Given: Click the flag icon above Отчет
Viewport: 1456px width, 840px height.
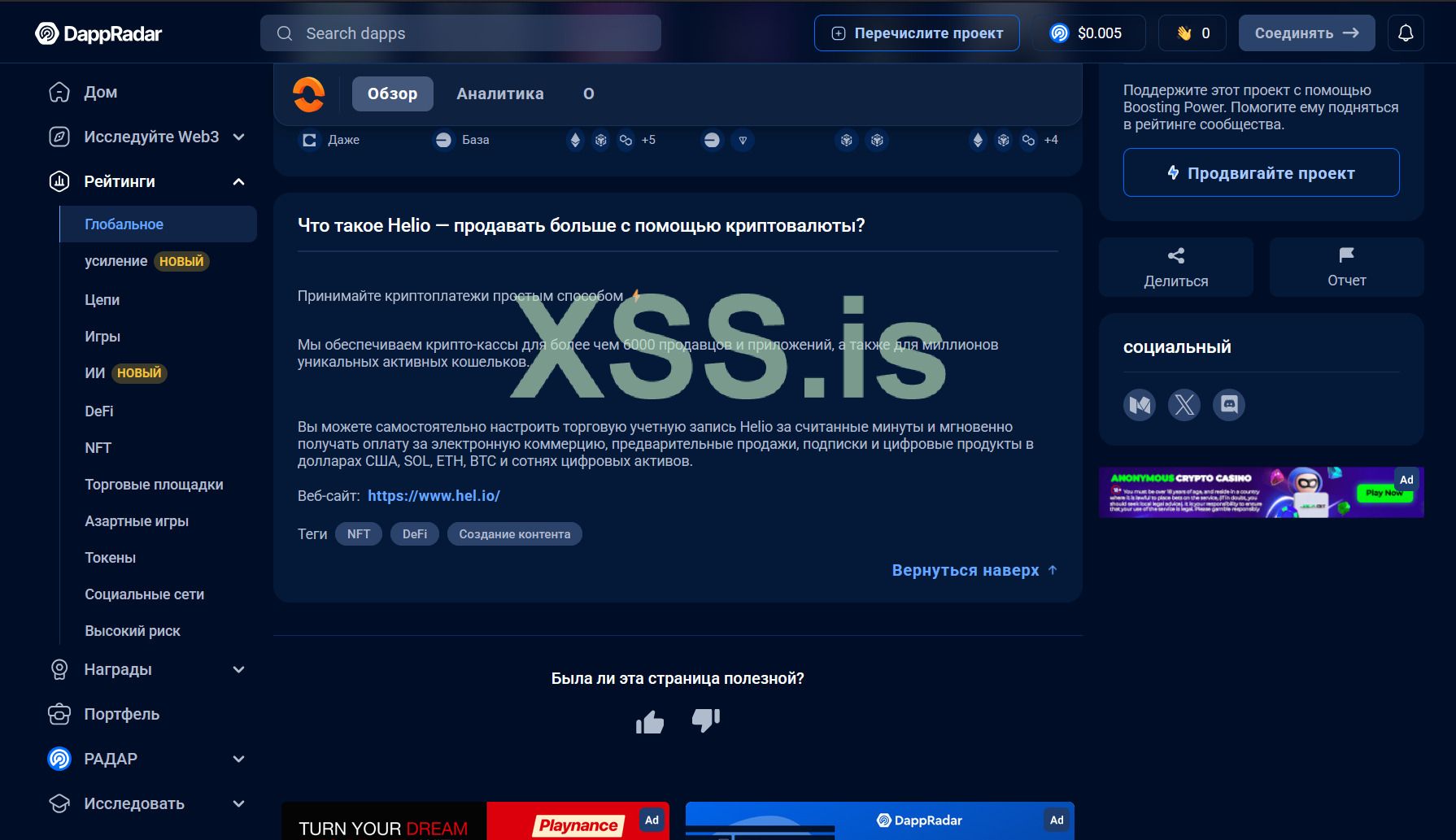Looking at the screenshot, I should pos(1347,255).
